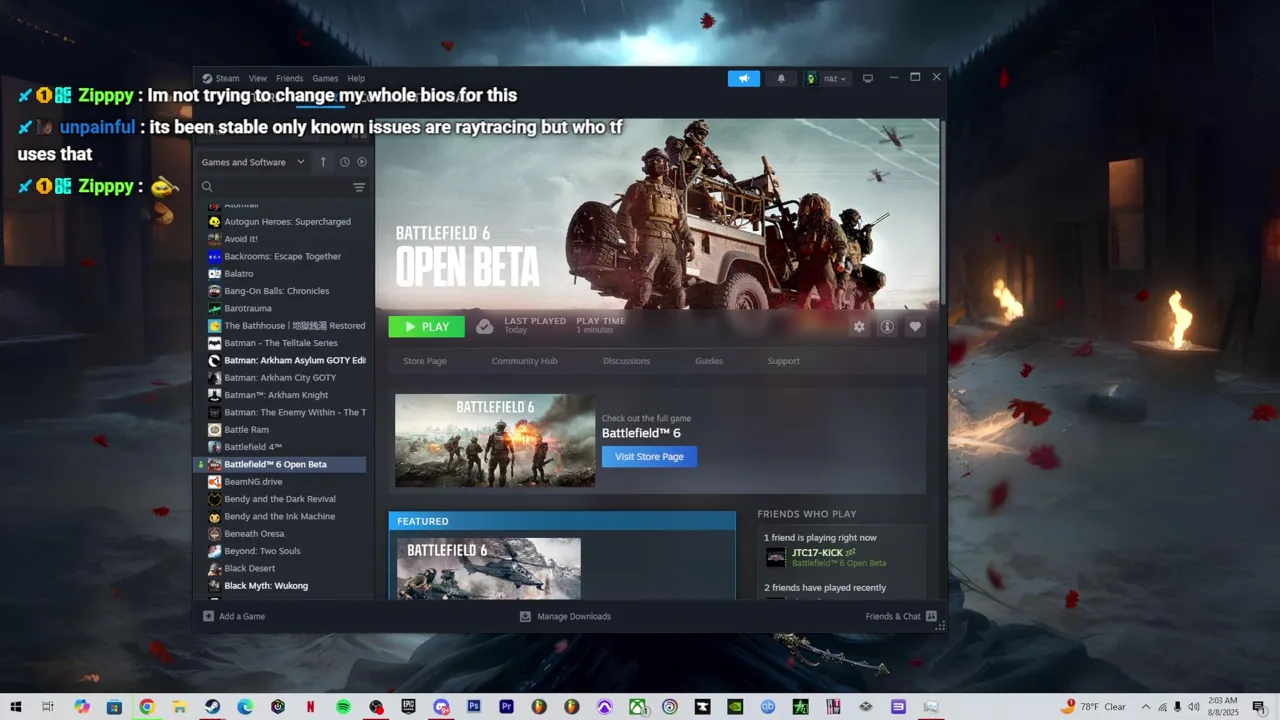Click the game info icon

tap(887, 327)
